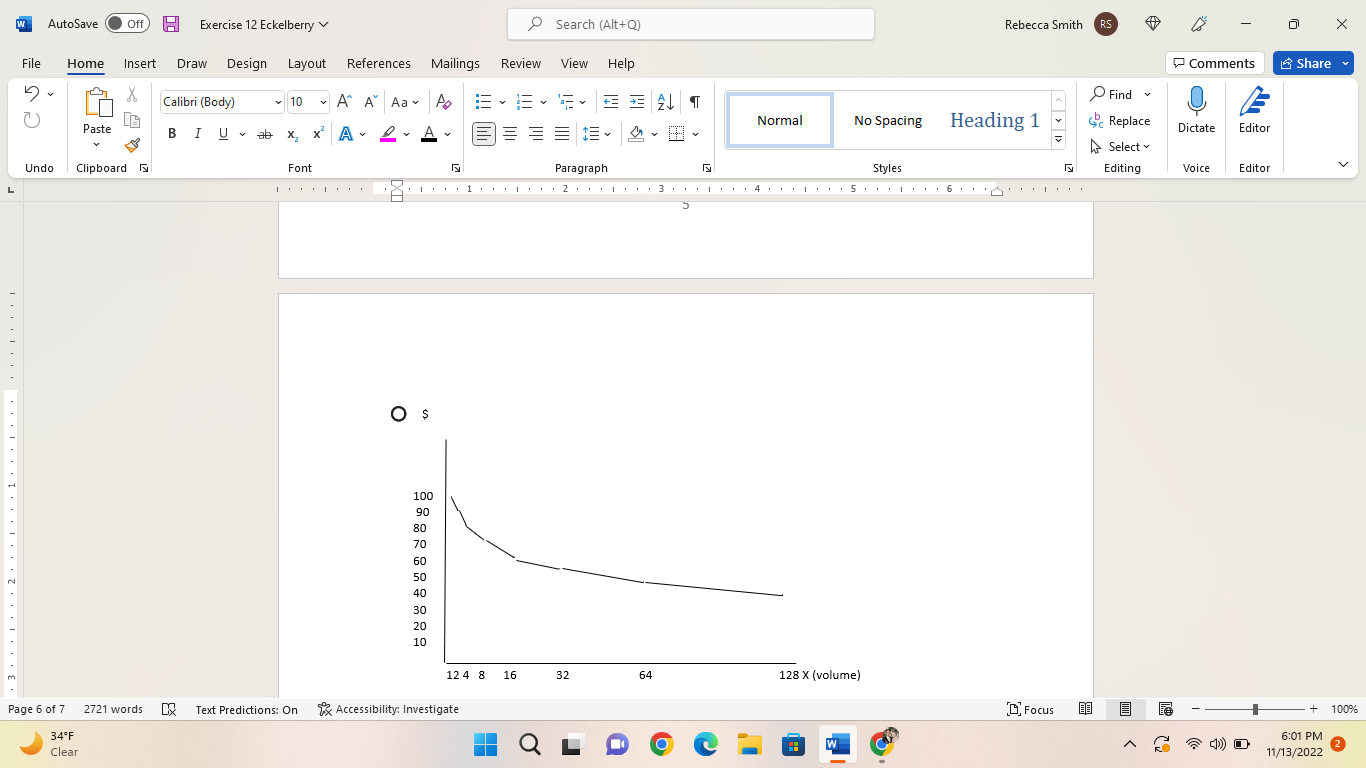Justify paragraph text
Image resolution: width=1366 pixels, height=768 pixels.
[x=562, y=134]
